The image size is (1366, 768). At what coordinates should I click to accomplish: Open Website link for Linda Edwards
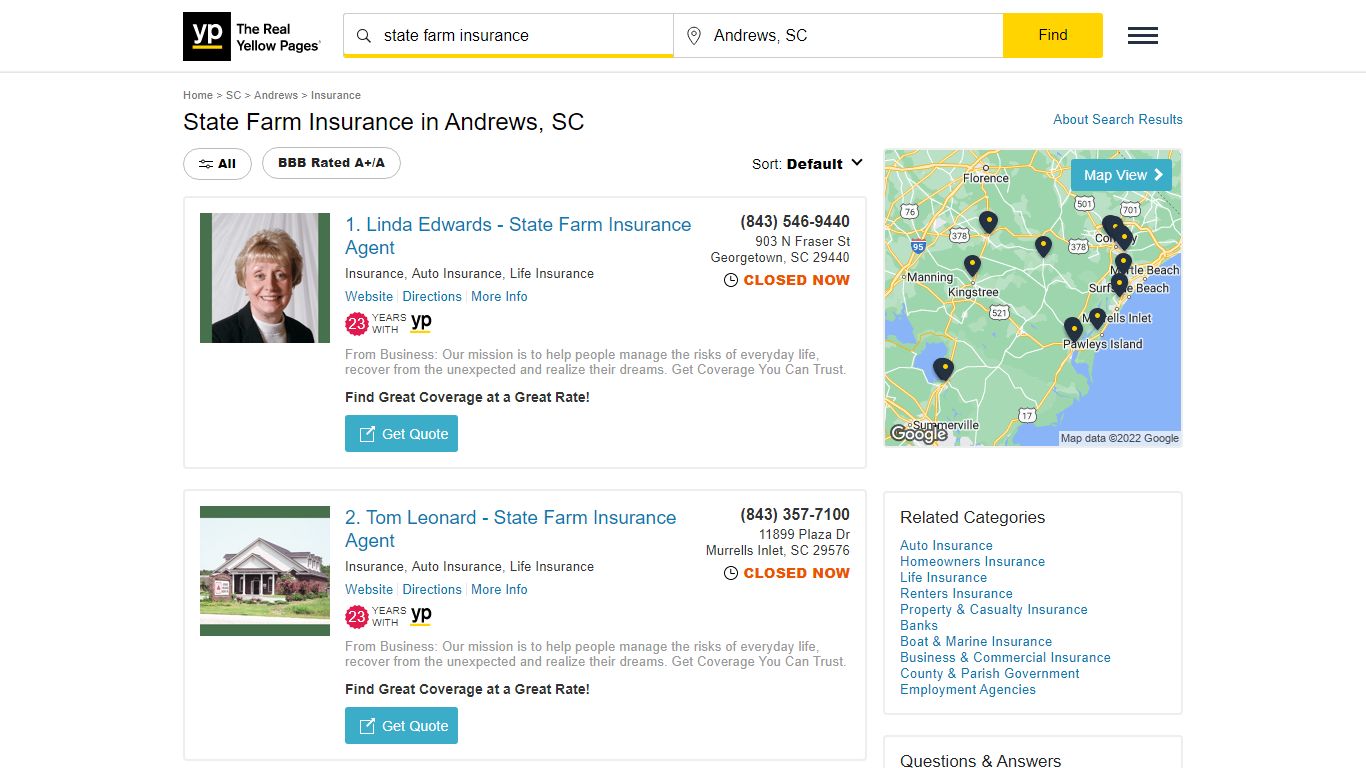click(369, 296)
